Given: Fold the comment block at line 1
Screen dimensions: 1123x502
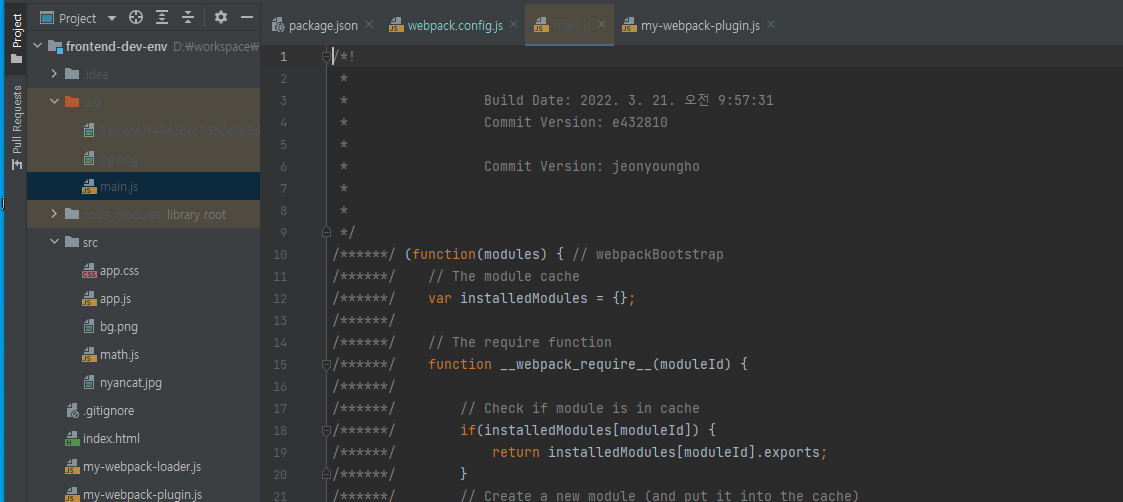Looking at the screenshot, I should (x=327, y=56).
